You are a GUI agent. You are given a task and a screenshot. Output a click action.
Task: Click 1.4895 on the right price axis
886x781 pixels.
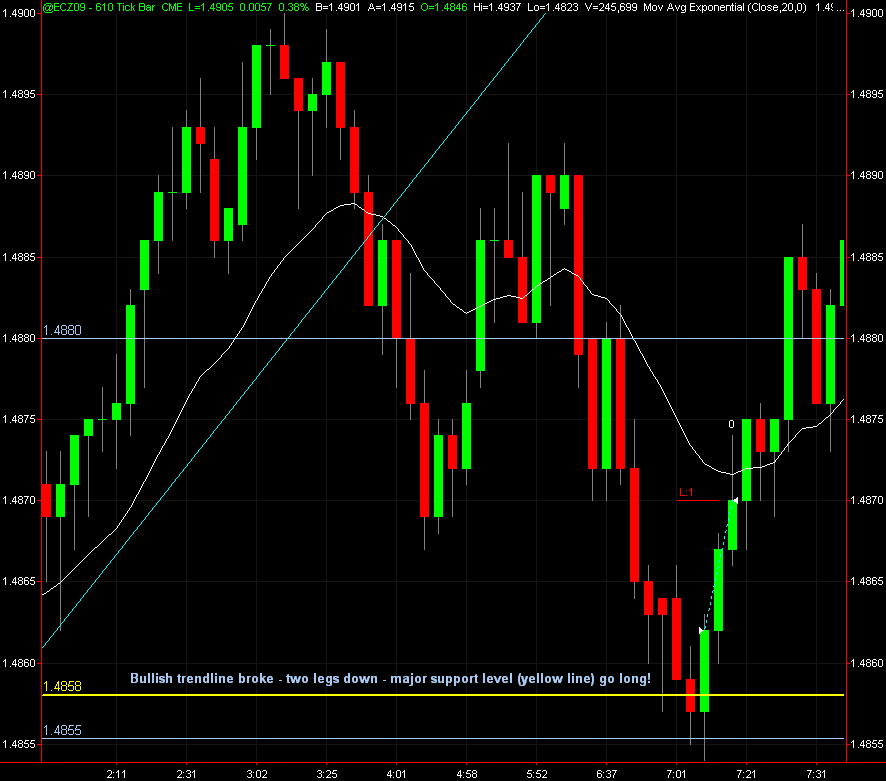coord(867,94)
